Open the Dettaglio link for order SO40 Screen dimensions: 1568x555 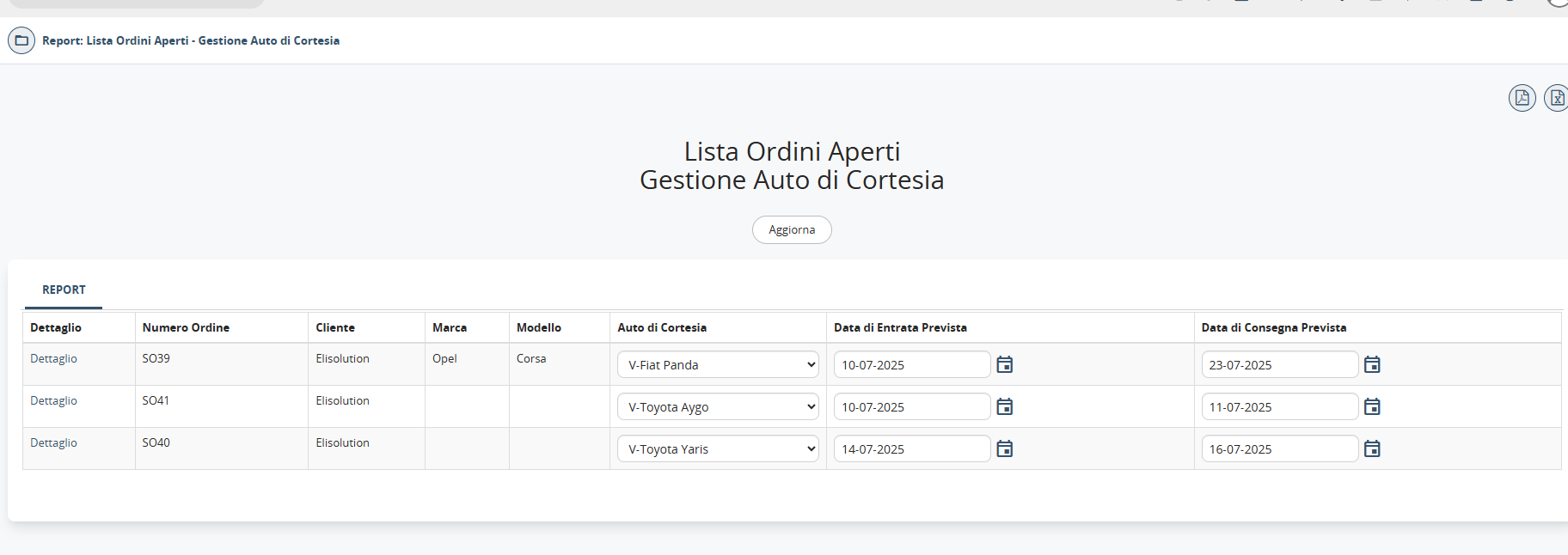coord(53,443)
